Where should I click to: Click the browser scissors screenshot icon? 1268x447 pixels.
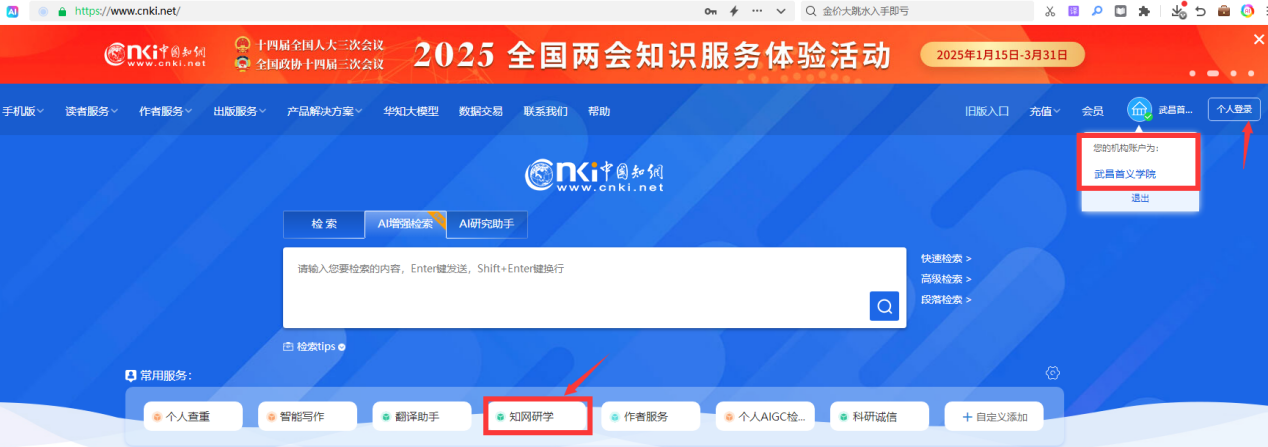tap(1050, 11)
